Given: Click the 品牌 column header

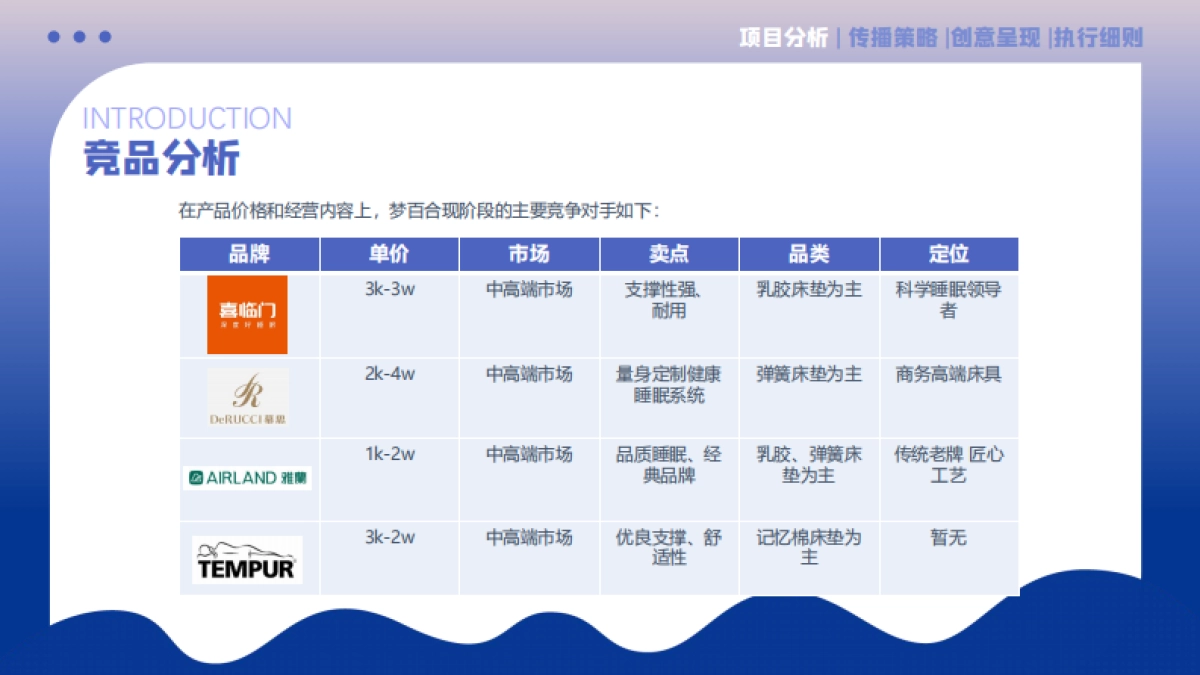Looking at the screenshot, I should (x=249, y=254).
